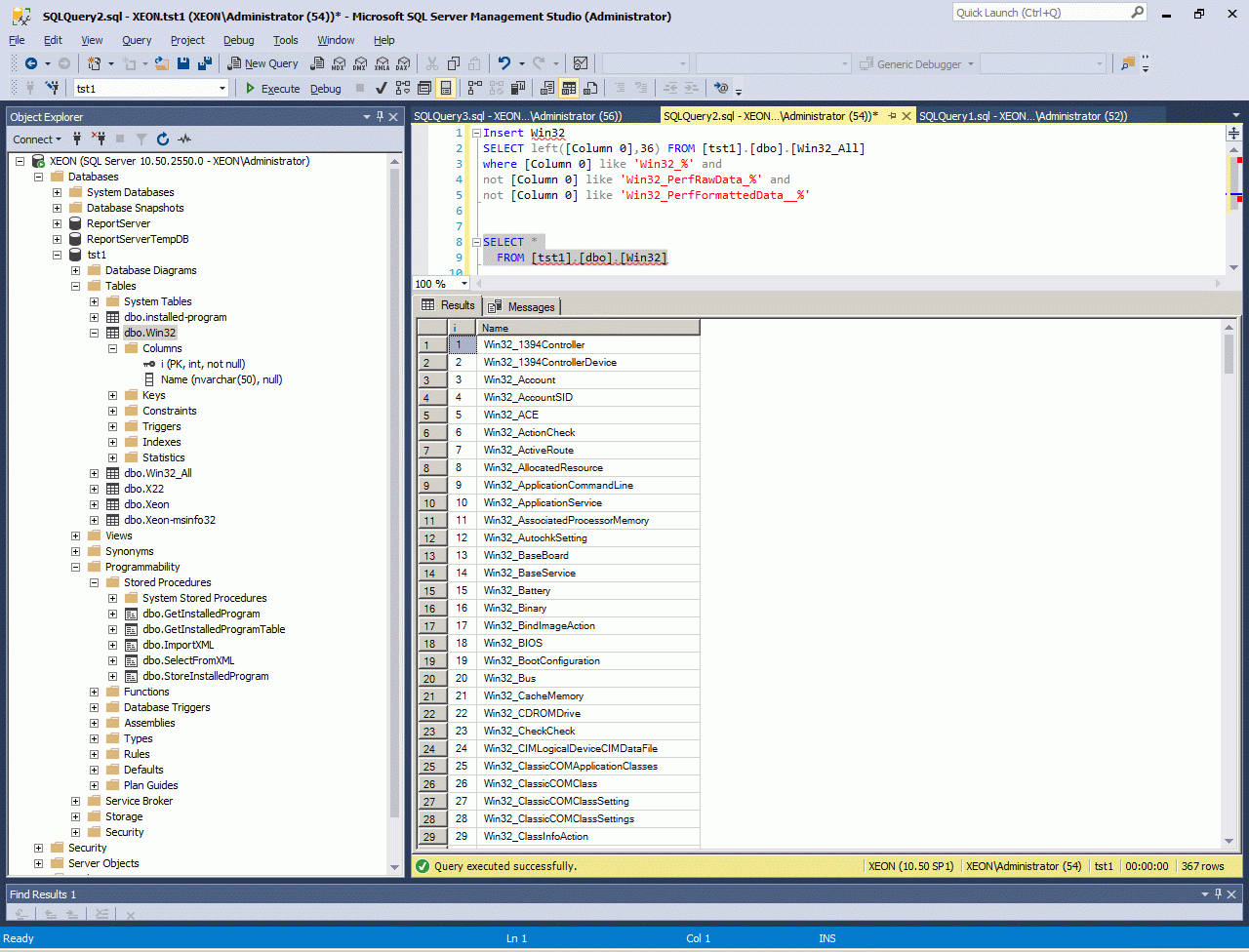Close the SQLQuery2.sql tab
Image resolution: width=1249 pixels, height=952 pixels.
pos(907,116)
